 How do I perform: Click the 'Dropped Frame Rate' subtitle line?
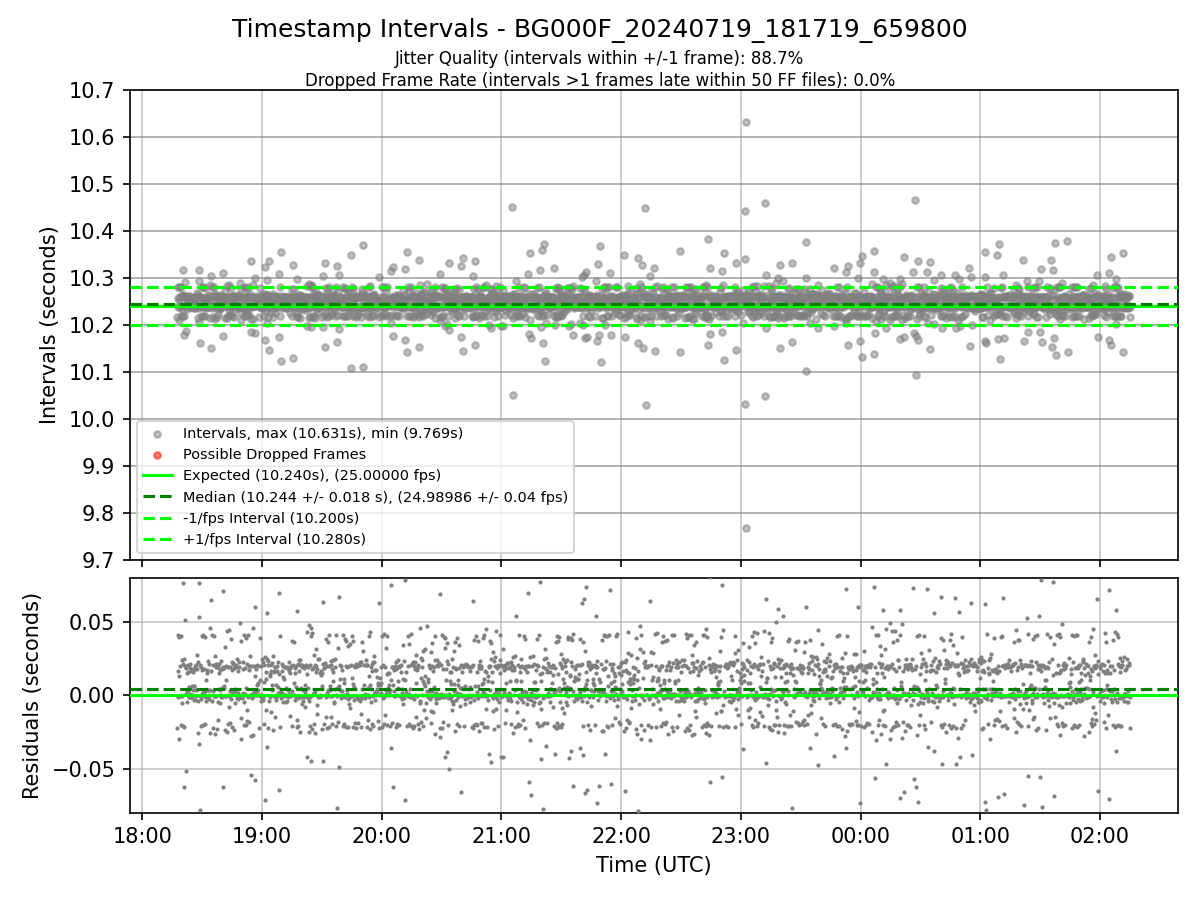[599, 80]
